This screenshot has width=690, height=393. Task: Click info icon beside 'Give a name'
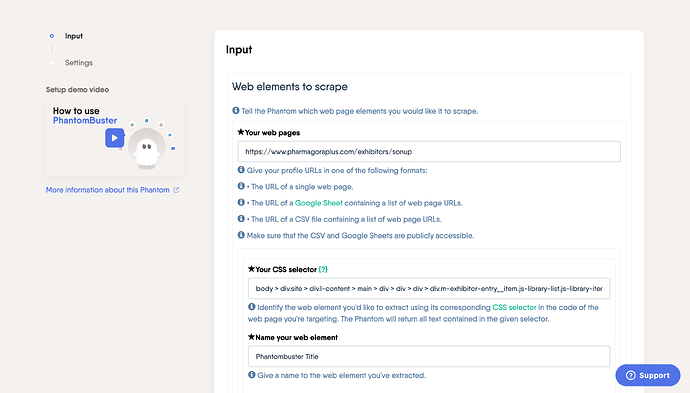pos(252,375)
